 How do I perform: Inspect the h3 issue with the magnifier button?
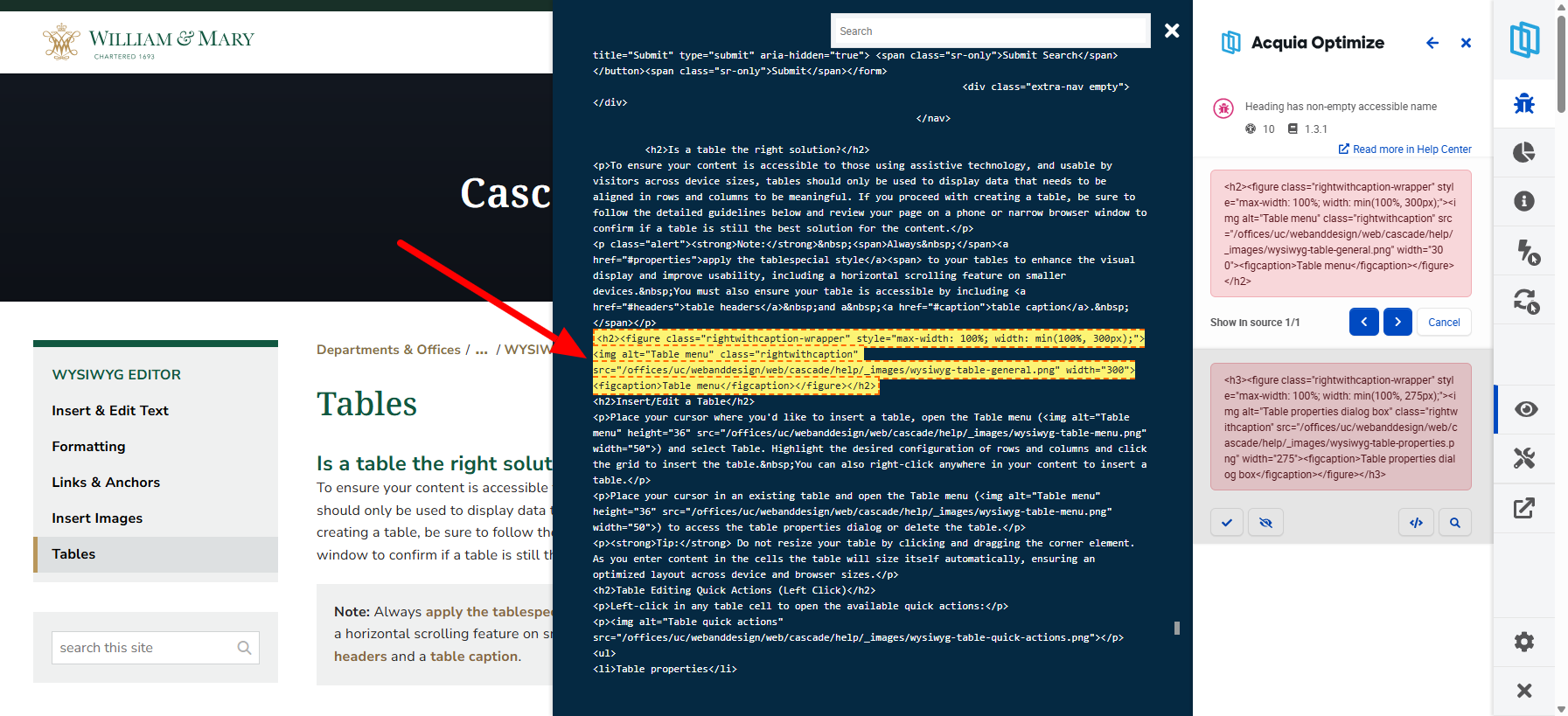(1455, 522)
